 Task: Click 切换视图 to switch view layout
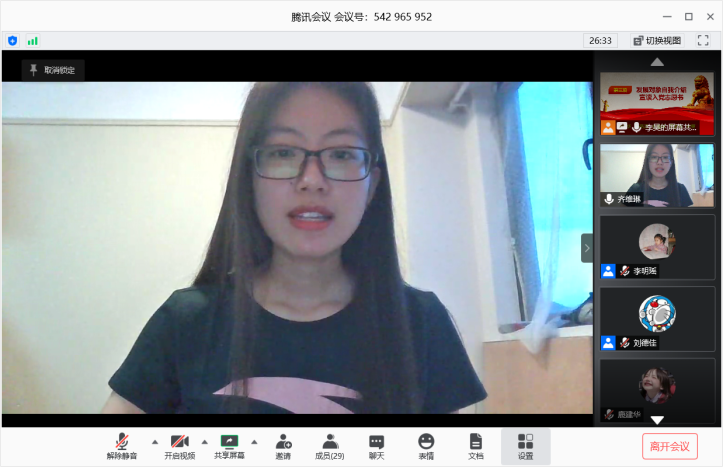coord(657,41)
